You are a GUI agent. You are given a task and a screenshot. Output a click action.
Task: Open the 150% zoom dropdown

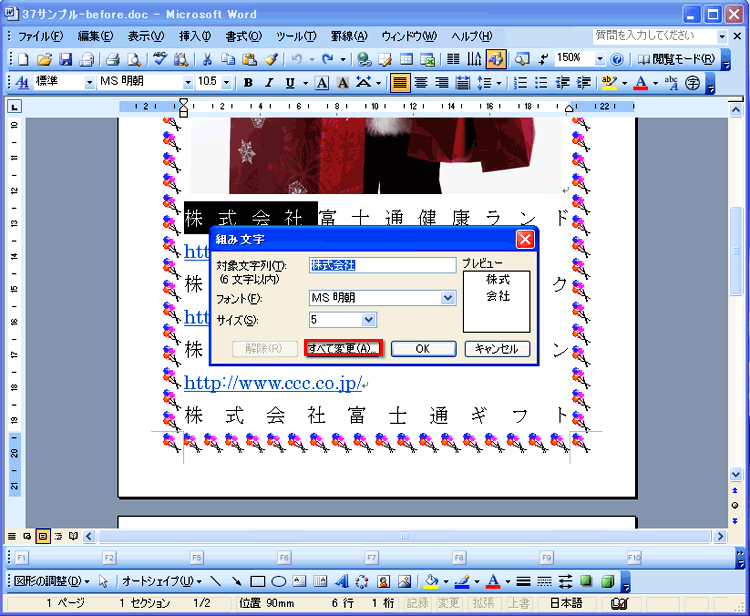(600, 59)
